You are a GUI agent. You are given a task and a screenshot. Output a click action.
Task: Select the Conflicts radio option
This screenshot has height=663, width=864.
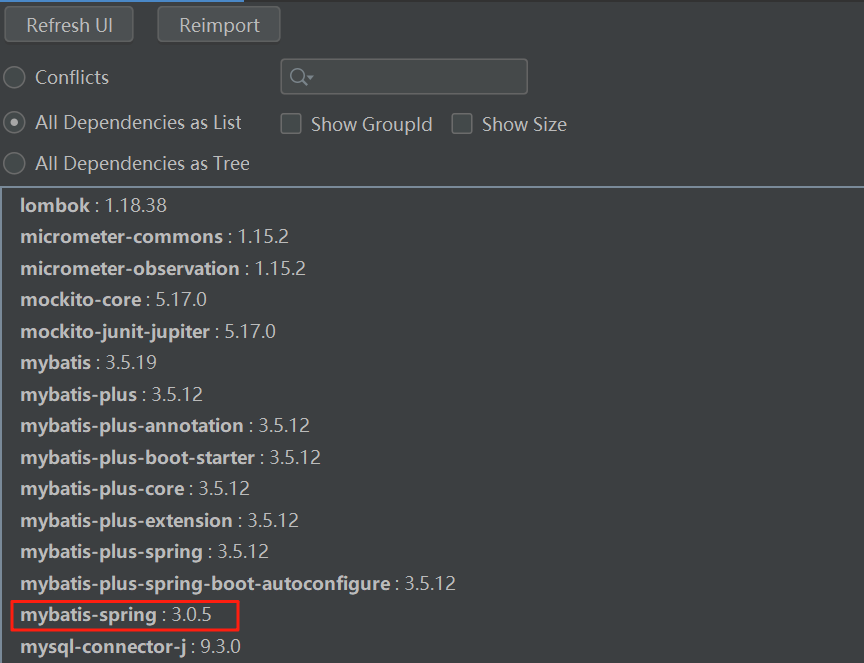click(14, 77)
